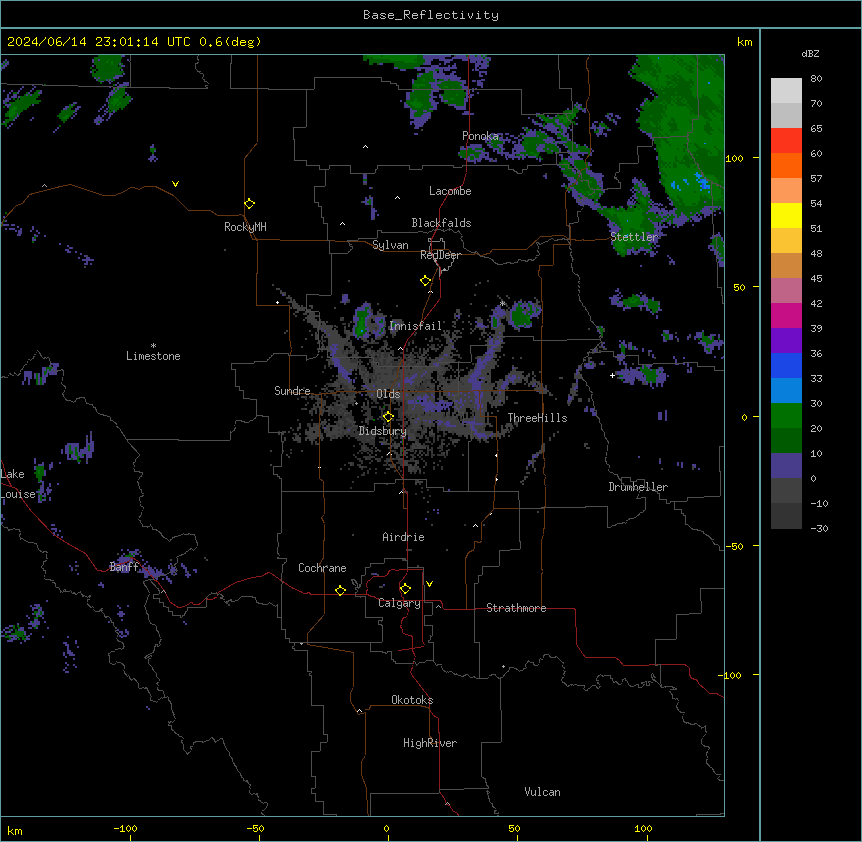This screenshot has width=862, height=842.
Task: Click the Didsbury city label
Action: [383, 431]
